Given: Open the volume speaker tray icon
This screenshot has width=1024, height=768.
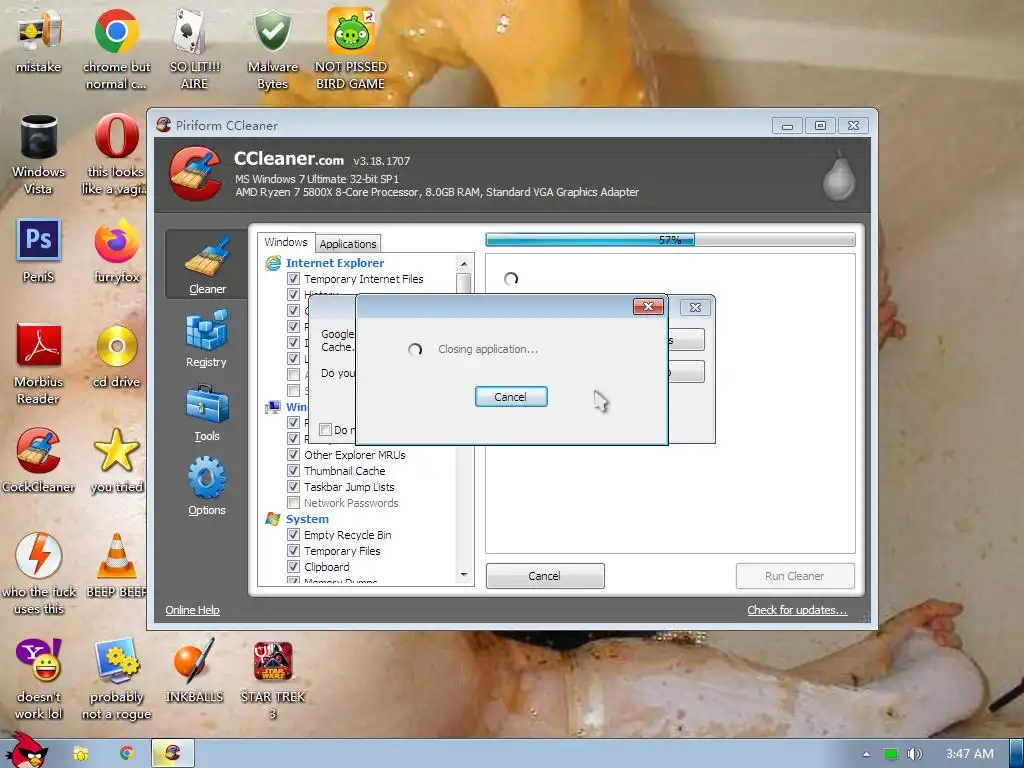Looking at the screenshot, I should point(914,754).
